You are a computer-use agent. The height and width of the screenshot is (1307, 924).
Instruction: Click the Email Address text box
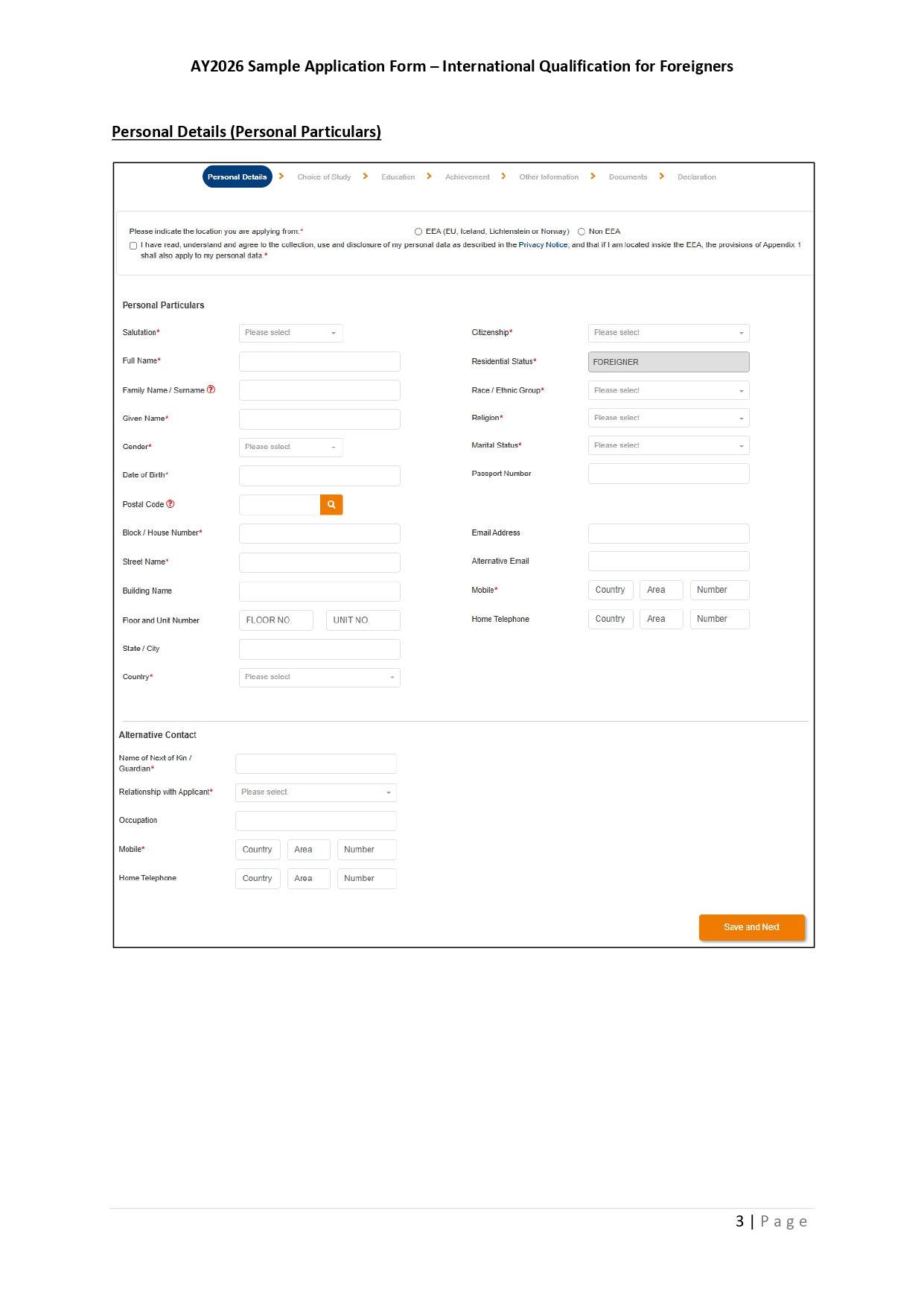[x=668, y=533]
